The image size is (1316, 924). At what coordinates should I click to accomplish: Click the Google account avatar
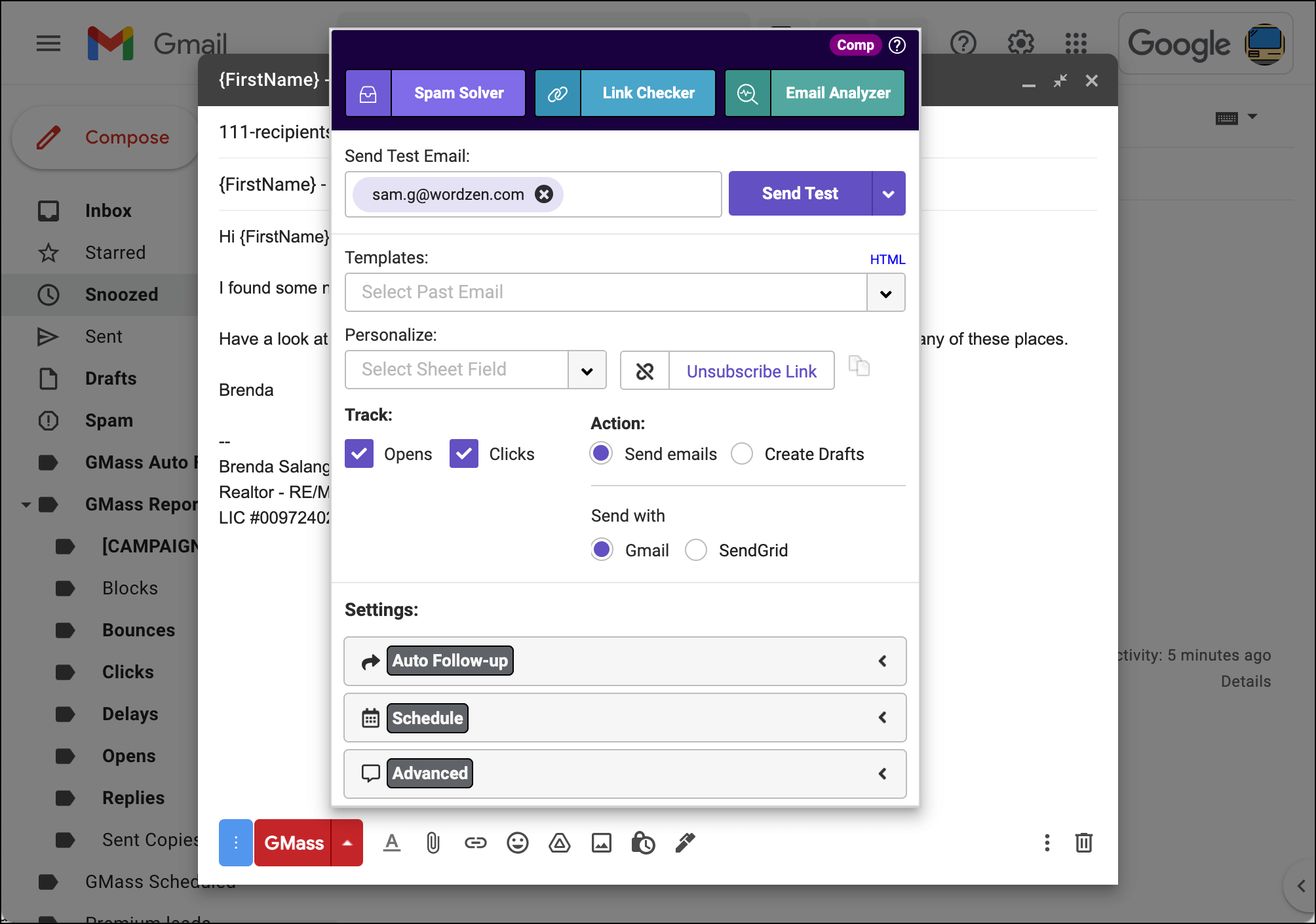pyautogui.click(x=1264, y=44)
